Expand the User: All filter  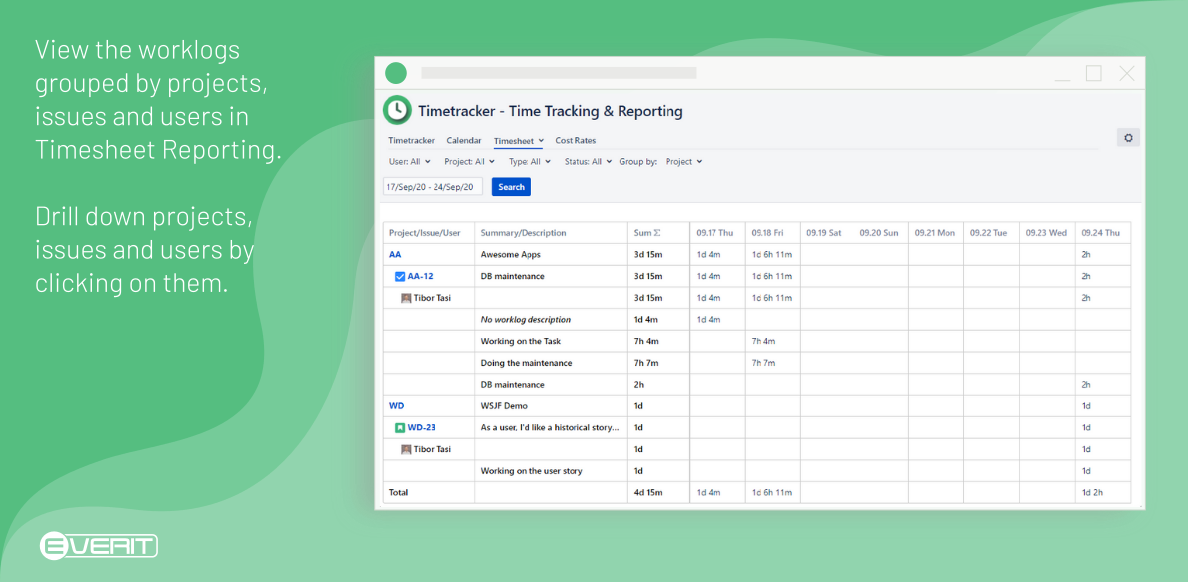(x=409, y=161)
